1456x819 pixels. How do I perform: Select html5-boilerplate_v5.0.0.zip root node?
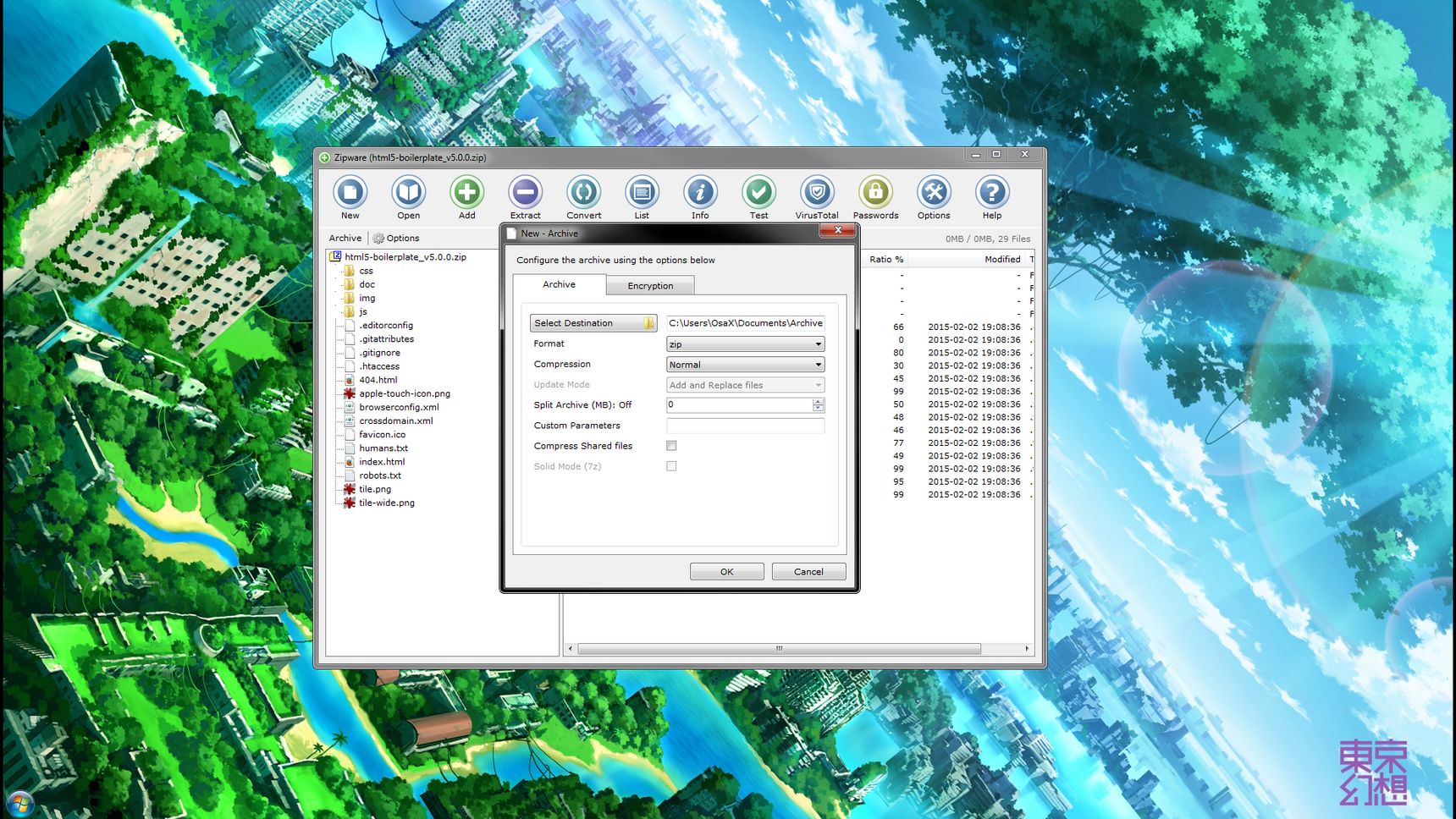405,257
